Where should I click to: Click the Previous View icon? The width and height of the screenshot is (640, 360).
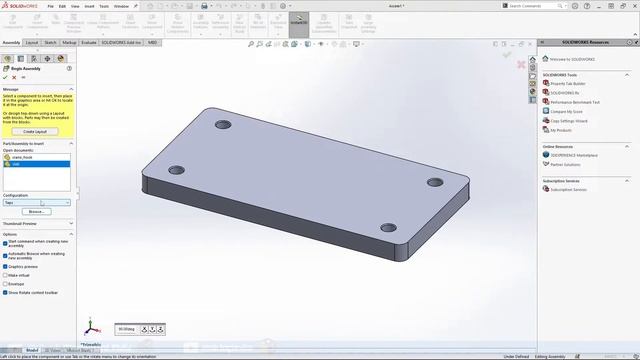coord(269,44)
